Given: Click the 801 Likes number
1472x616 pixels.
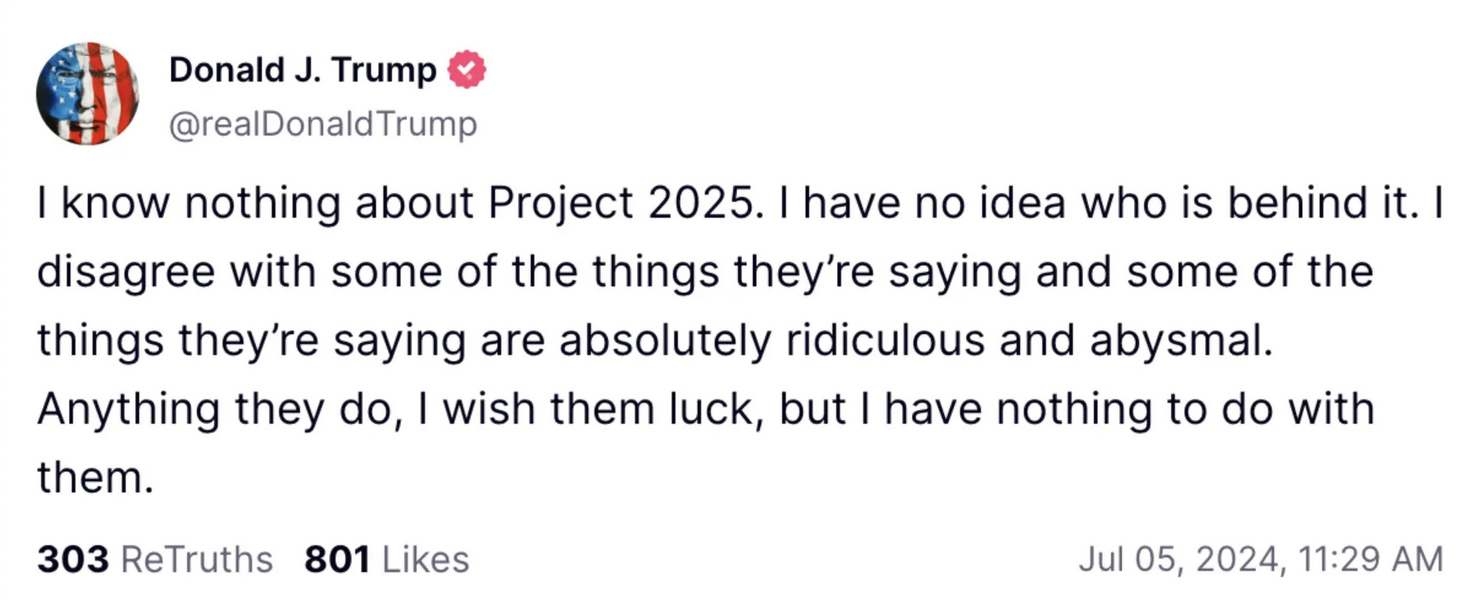Looking at the screenshot, I should tap(338, 559).
